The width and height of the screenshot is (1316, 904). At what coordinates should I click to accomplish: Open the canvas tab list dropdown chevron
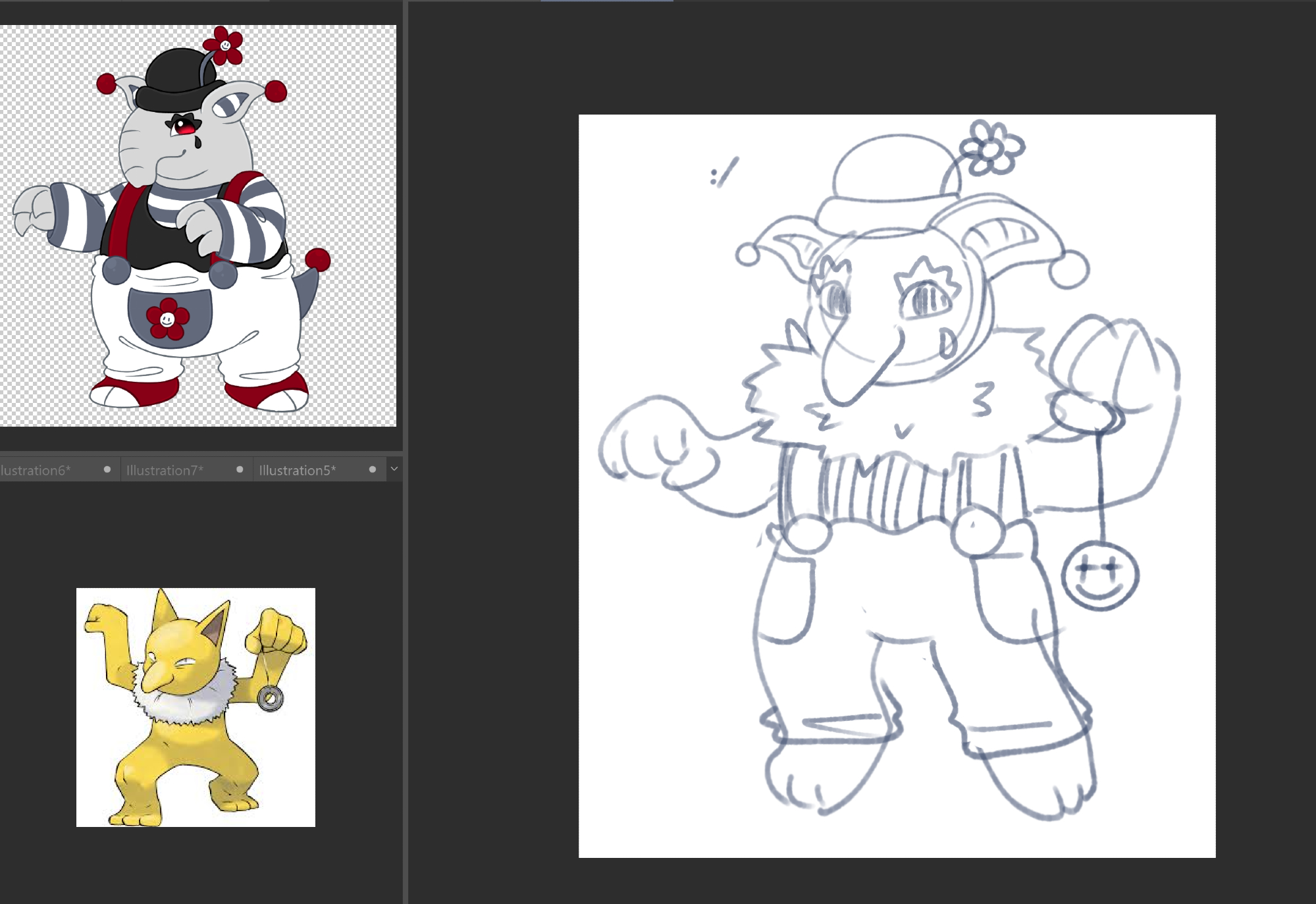point(394,469)
